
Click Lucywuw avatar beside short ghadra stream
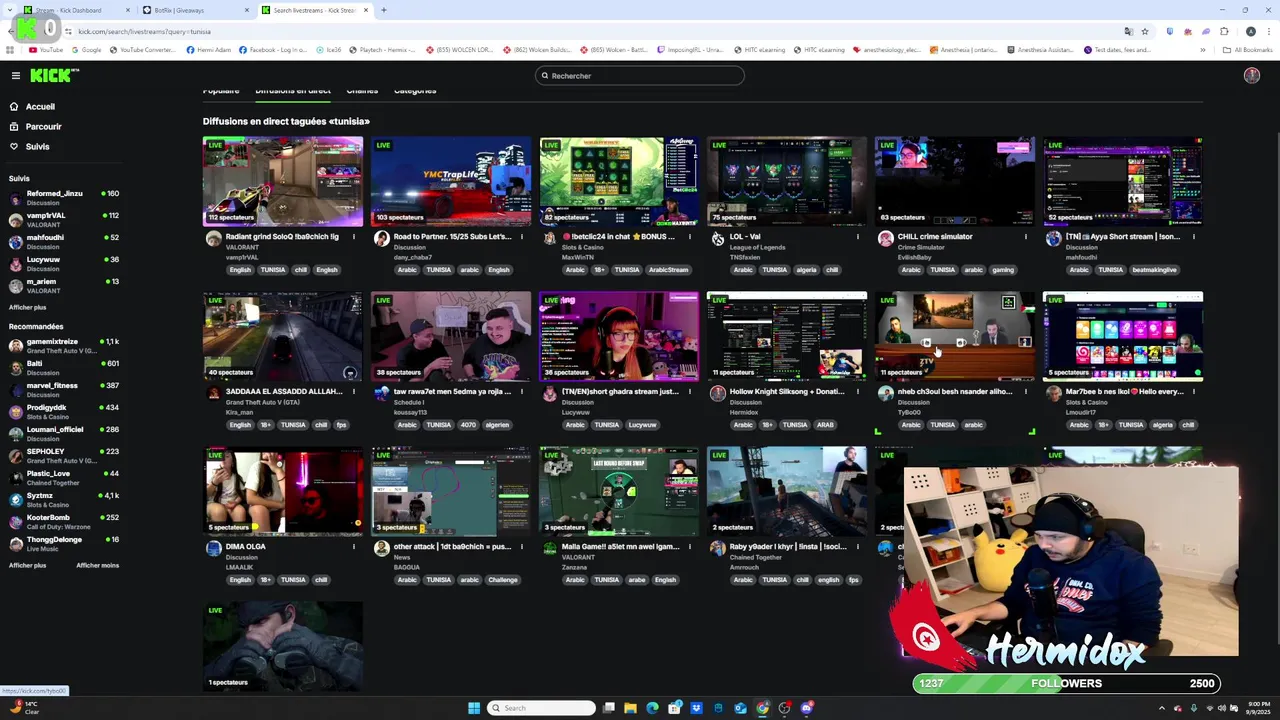click(549, 394)
